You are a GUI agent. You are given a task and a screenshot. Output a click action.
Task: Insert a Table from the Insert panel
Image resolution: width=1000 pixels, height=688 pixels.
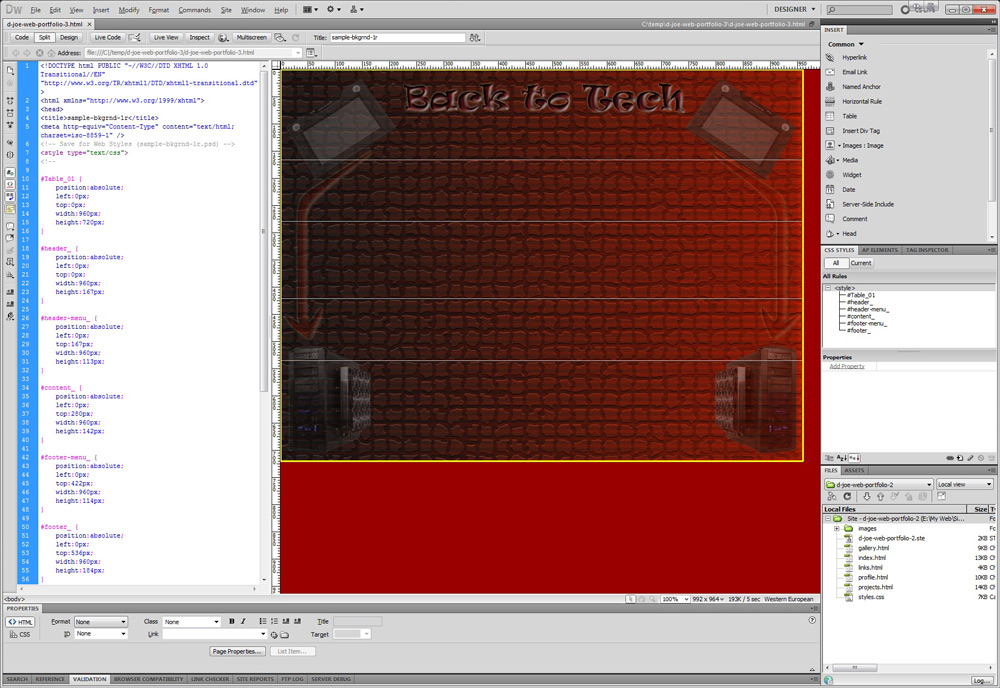pyautogui.click(x=849, y=116)
